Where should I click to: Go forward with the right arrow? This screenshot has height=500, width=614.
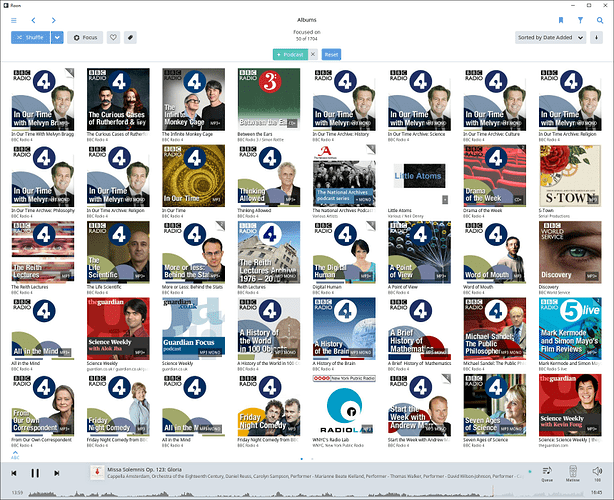click(x=54, y=20)
